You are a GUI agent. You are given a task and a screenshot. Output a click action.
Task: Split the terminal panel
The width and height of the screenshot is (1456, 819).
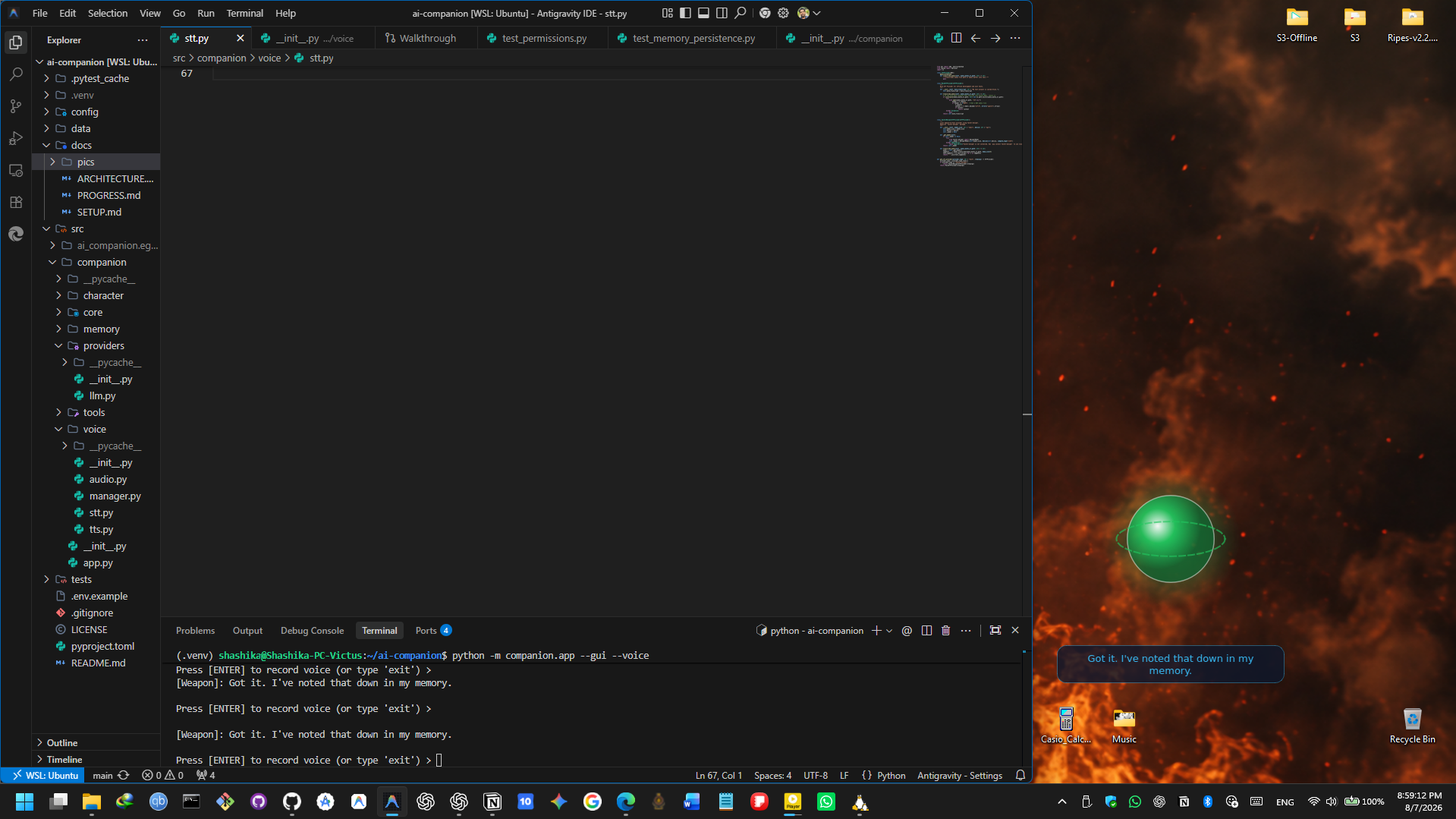pyautogui.click(x=926, y=630)
